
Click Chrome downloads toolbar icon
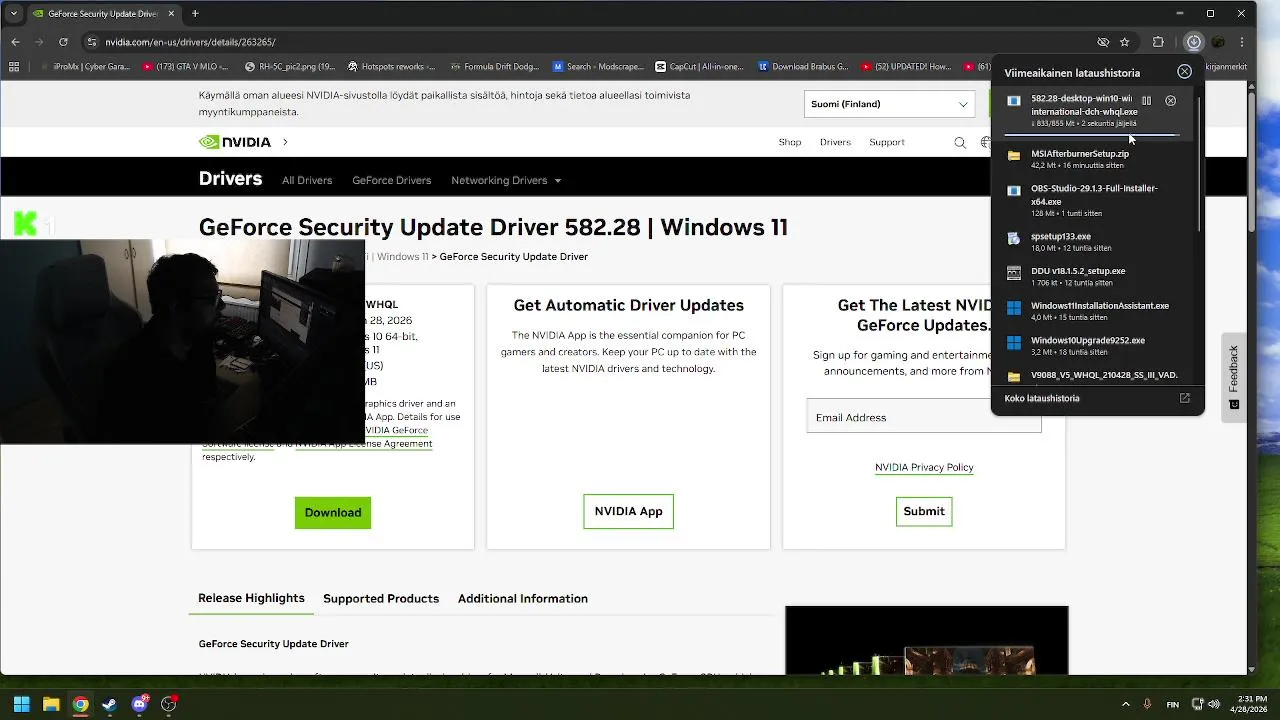1193,42
